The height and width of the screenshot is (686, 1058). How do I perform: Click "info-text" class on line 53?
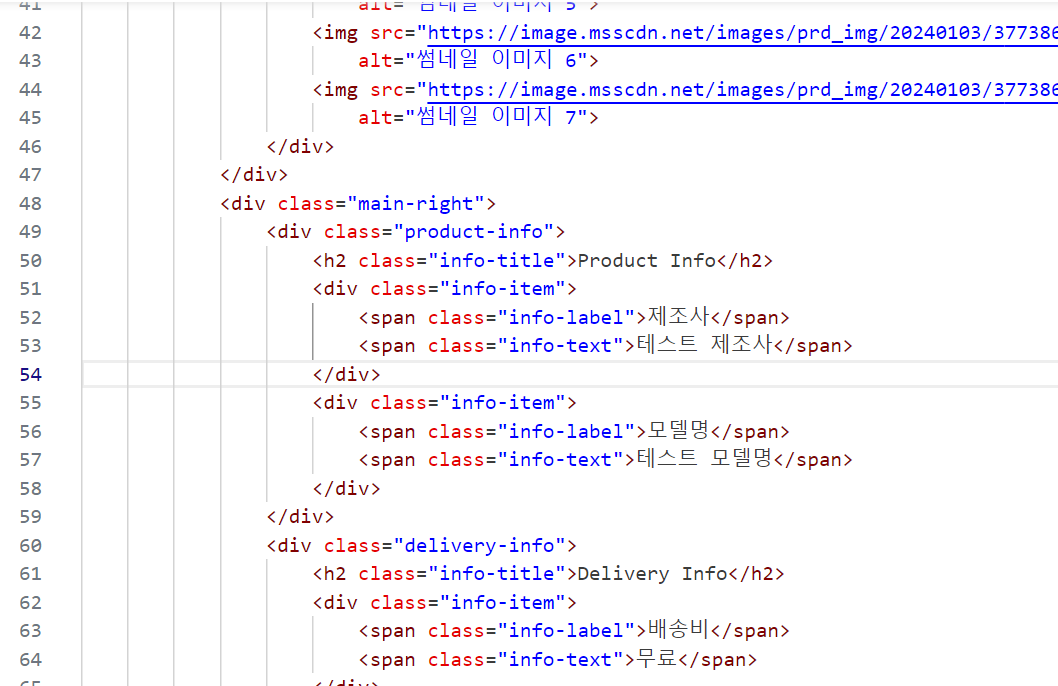point(560,346)
